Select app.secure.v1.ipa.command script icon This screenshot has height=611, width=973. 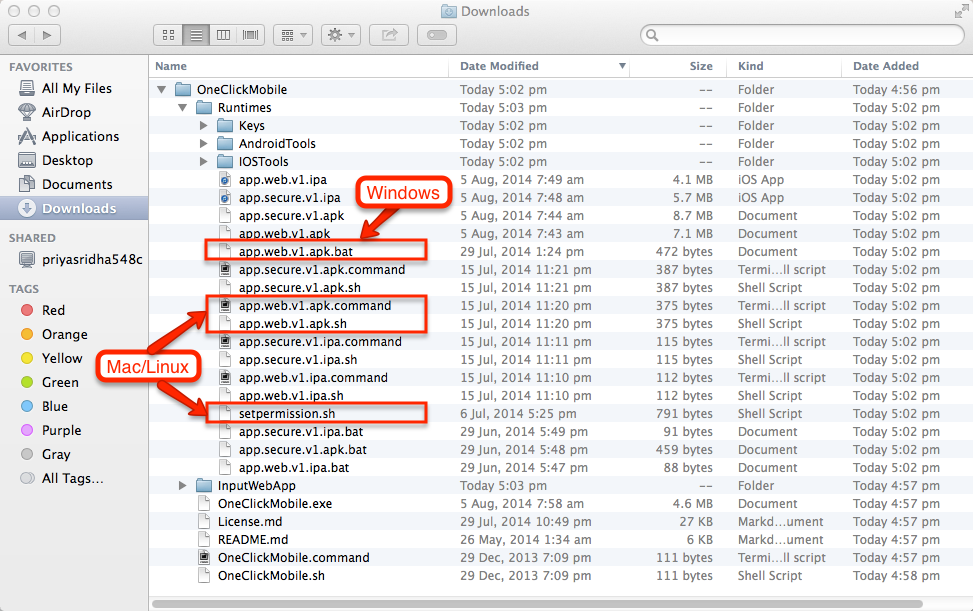coord(225,341)
